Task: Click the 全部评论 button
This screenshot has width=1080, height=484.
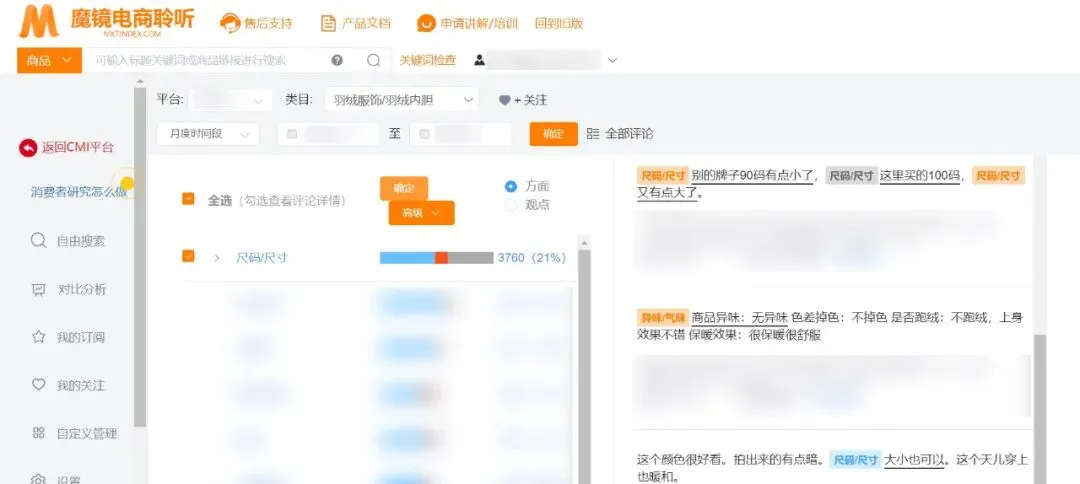Action: pyautogui.click(x=620, y=134)
